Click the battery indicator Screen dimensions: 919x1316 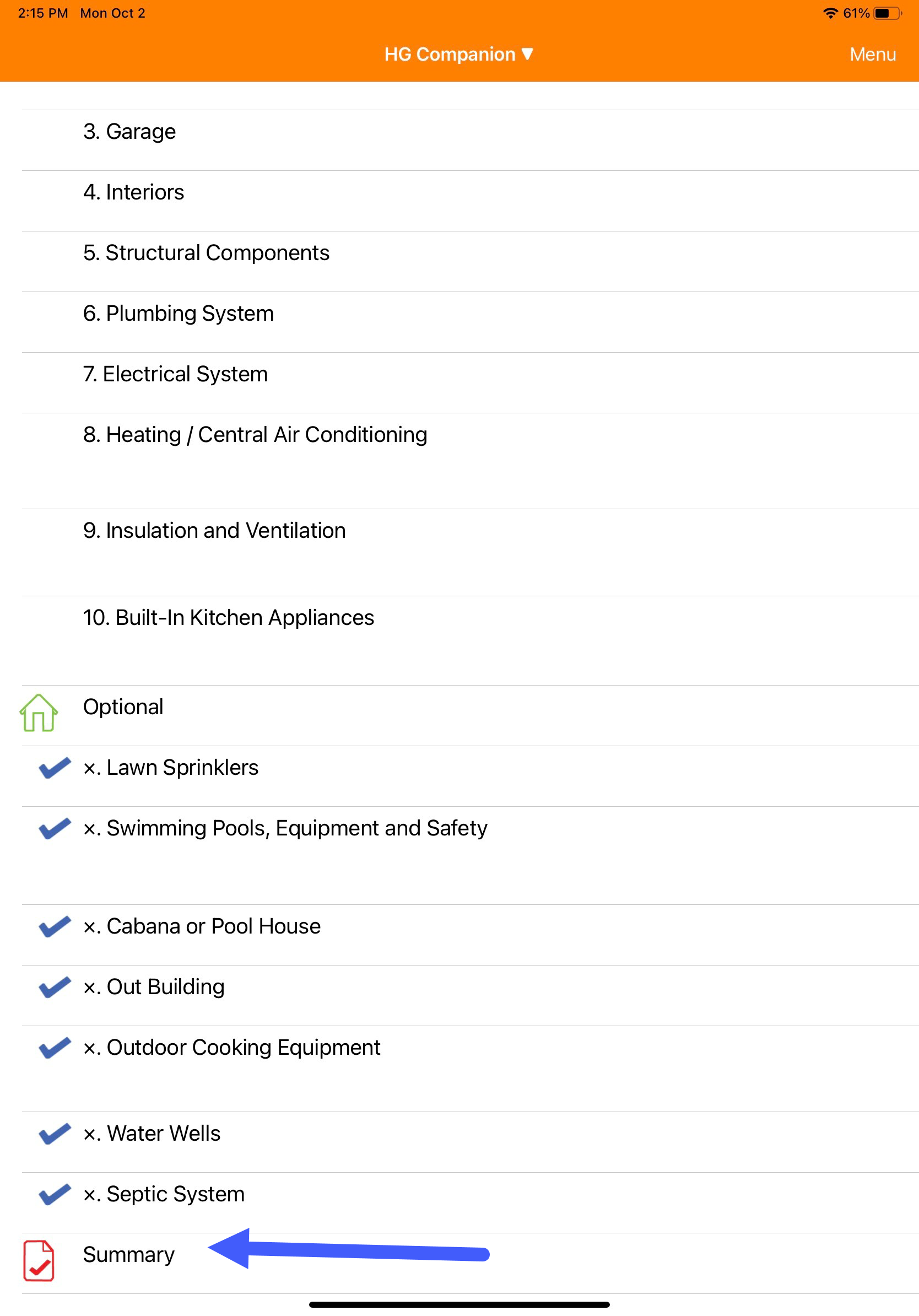coord(885,13)
